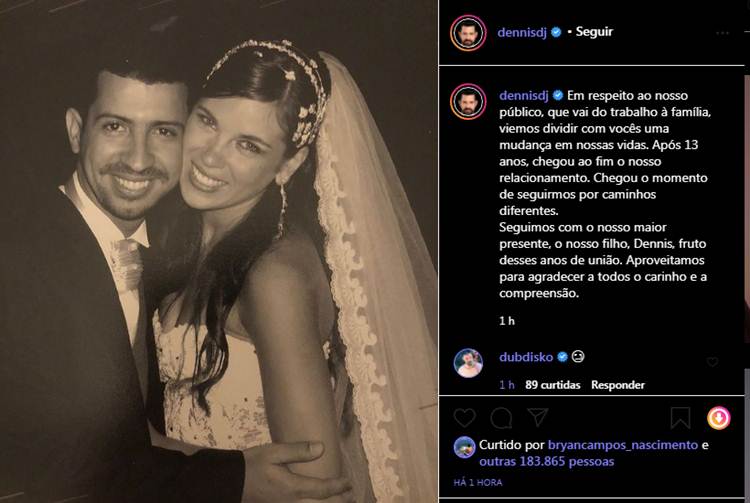The height and width of the screenshot is (503, 750).
Task: Click dubdisko's comment avatar
Action: click(468, 363)
